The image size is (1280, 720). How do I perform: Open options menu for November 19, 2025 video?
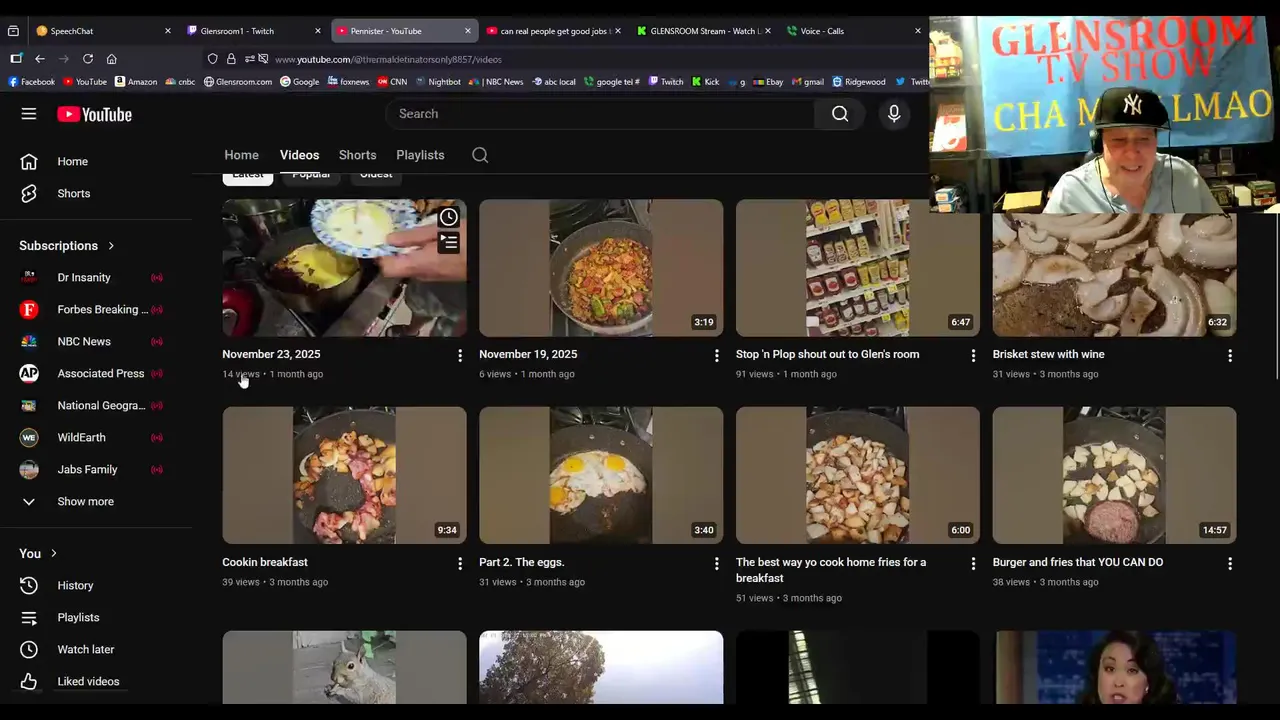click(716, 355)
